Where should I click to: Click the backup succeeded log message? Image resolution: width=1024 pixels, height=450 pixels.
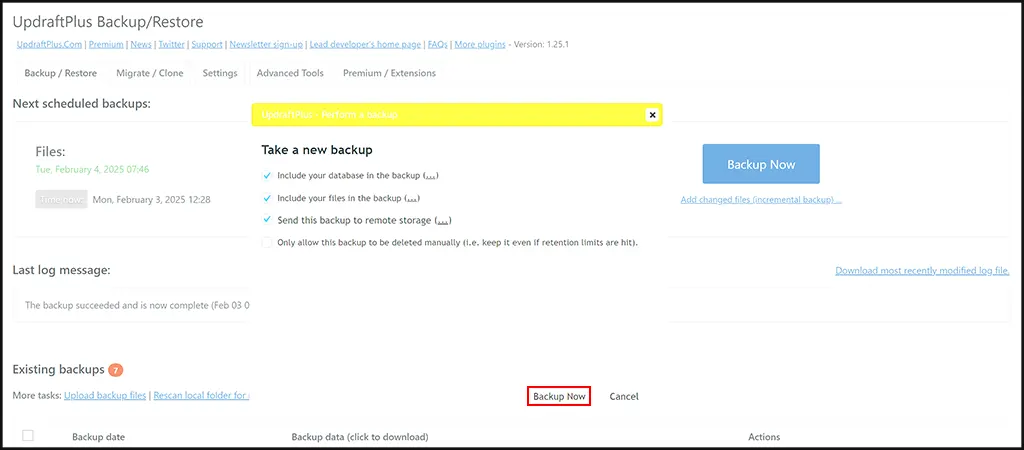pyautogui.click(x=137, y=305)
